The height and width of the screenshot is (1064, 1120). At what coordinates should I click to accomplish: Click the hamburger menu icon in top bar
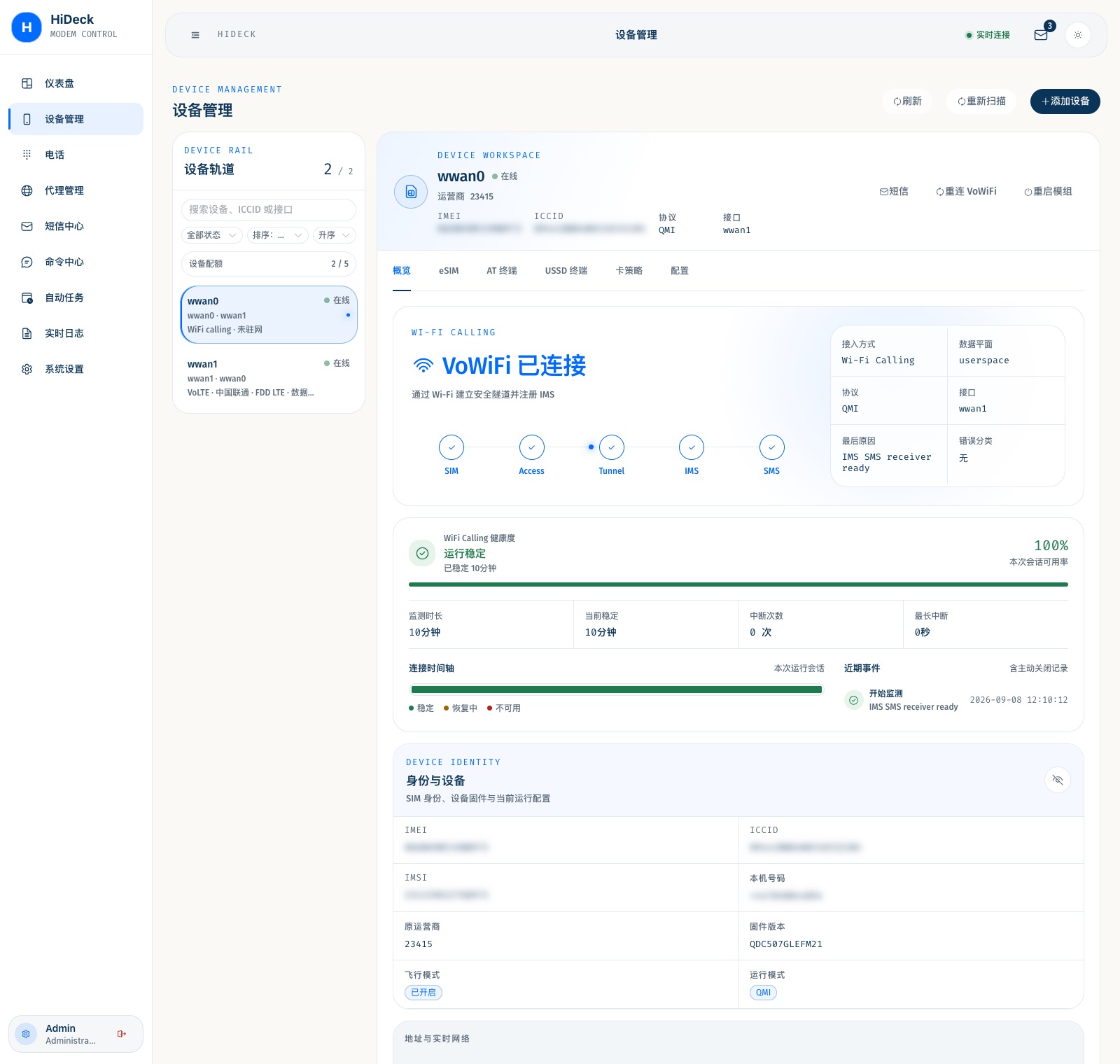[x=195, y=35]
